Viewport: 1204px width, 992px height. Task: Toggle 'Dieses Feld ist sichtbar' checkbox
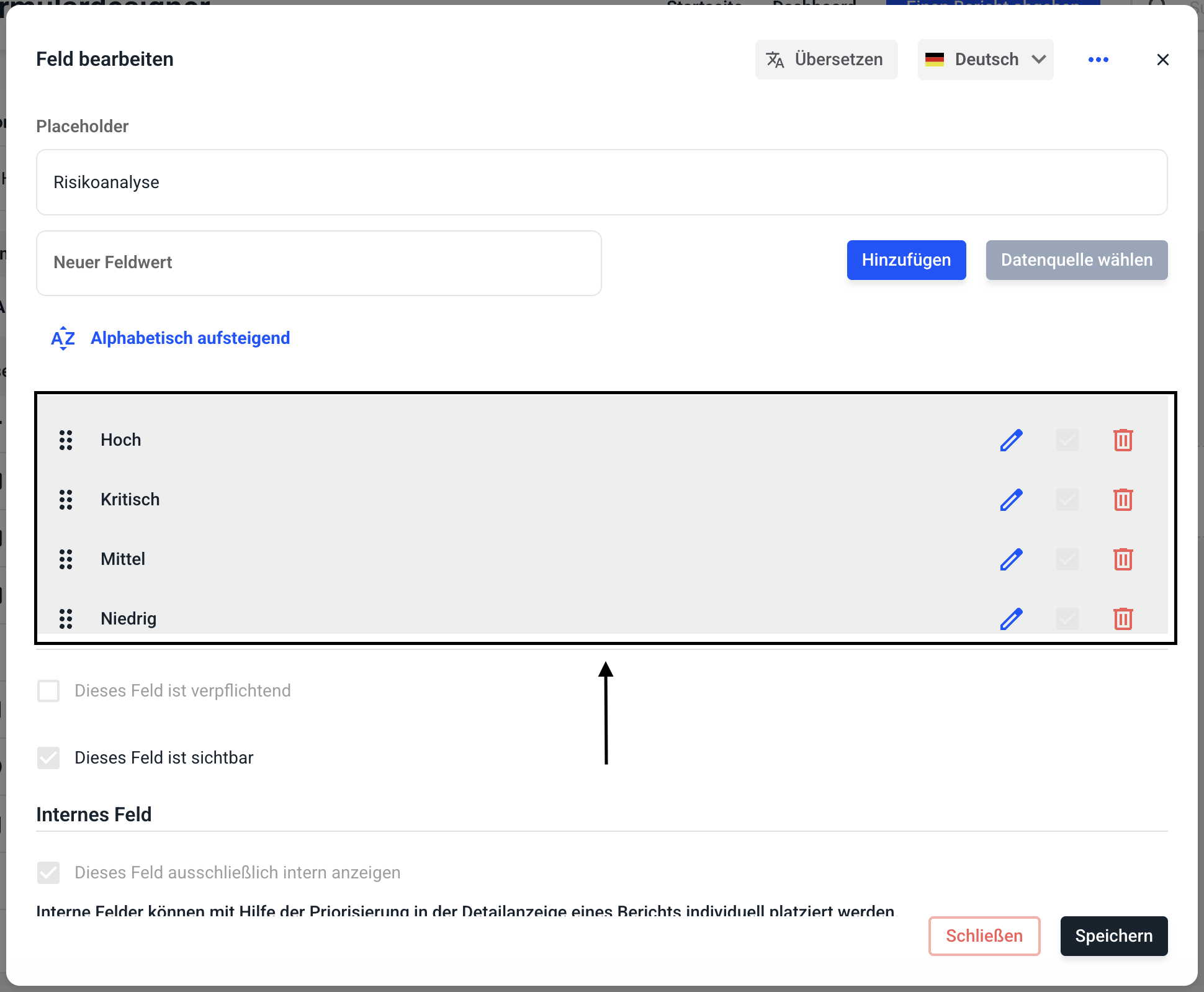[x=48, y=758]
